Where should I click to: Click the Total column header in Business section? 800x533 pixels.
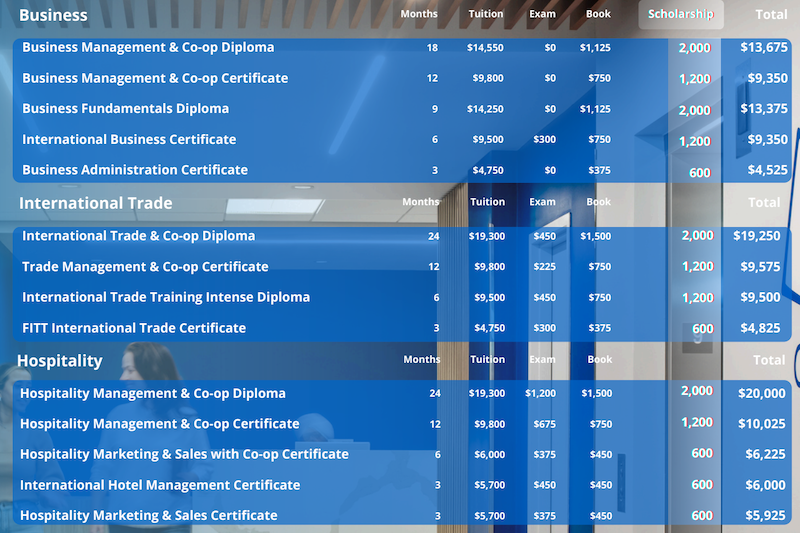coord(771,14)
